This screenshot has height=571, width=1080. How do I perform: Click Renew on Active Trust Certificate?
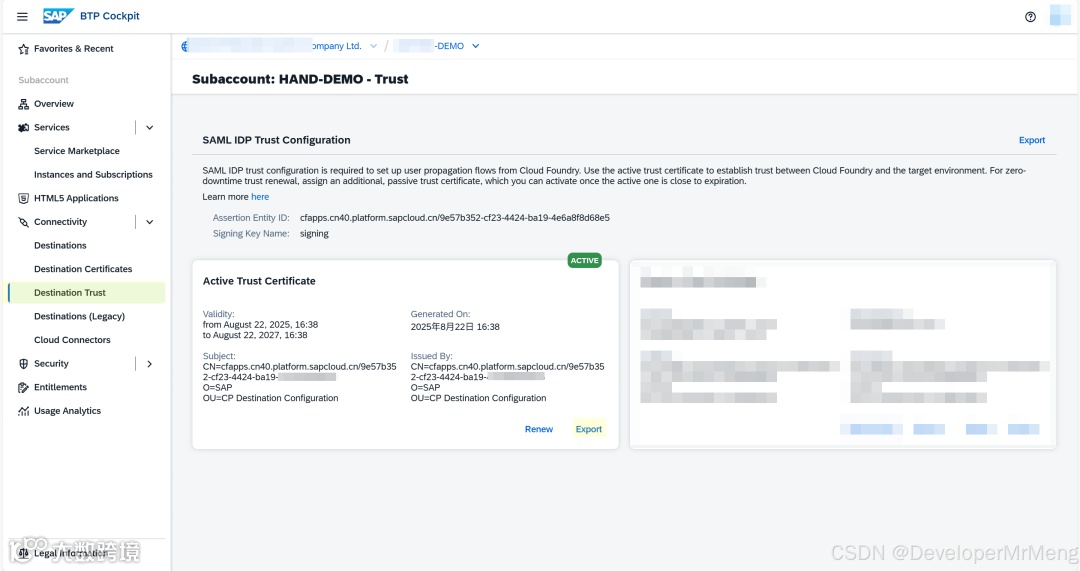(x=539, y=429)
